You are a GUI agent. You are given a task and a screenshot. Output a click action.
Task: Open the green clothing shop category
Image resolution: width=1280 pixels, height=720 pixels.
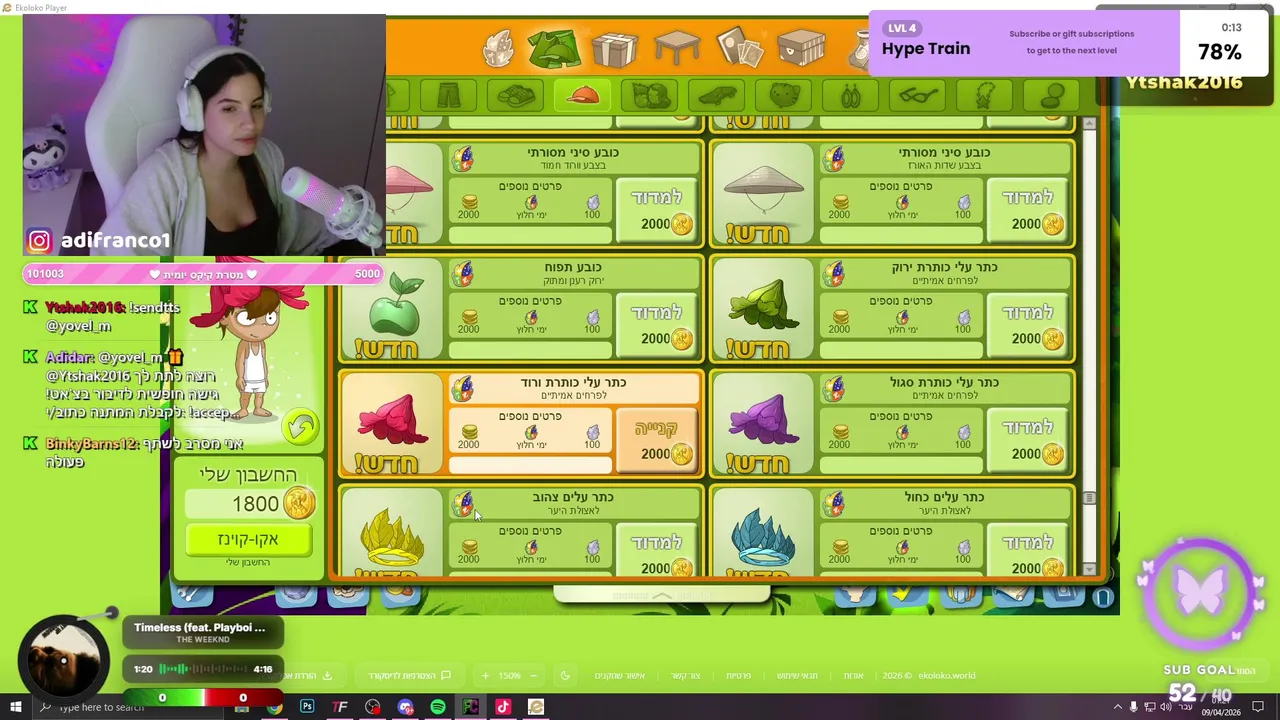coord(553,48)
